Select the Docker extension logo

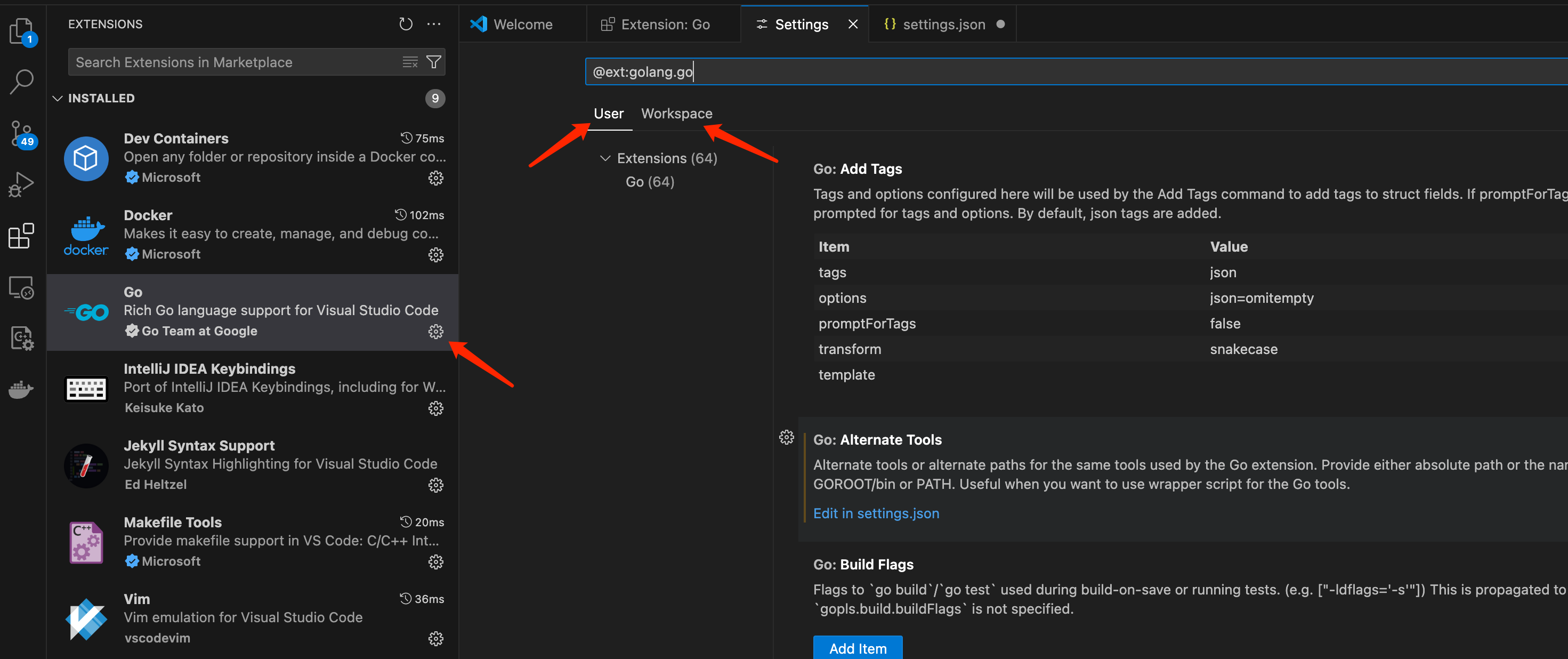coord(86,236)
